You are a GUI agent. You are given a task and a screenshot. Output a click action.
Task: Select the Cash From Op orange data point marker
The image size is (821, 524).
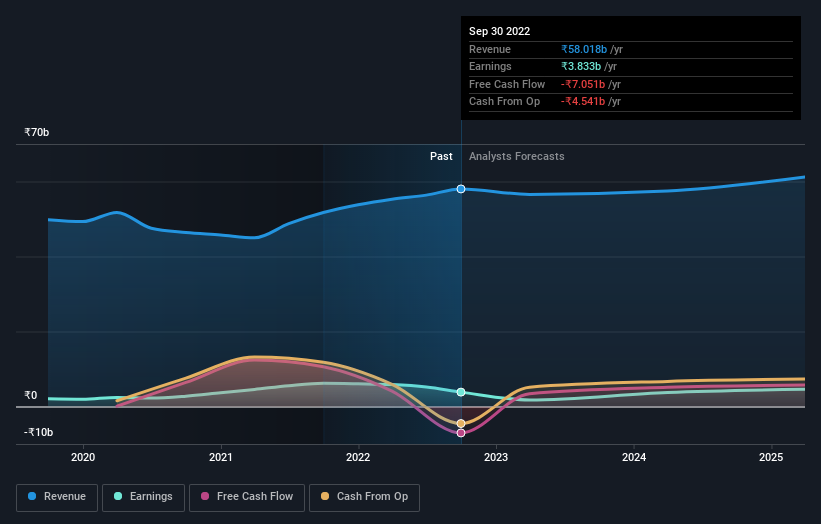(x=461, y=423)
